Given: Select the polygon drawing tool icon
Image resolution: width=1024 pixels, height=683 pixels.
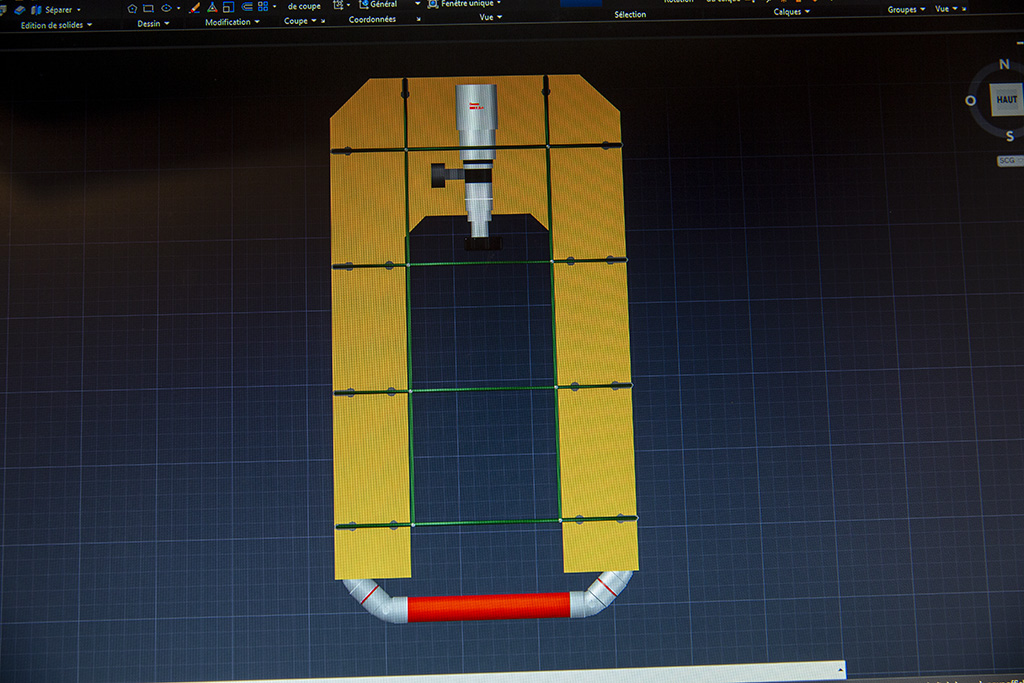Looking at the screenshot, I should 133,8.
